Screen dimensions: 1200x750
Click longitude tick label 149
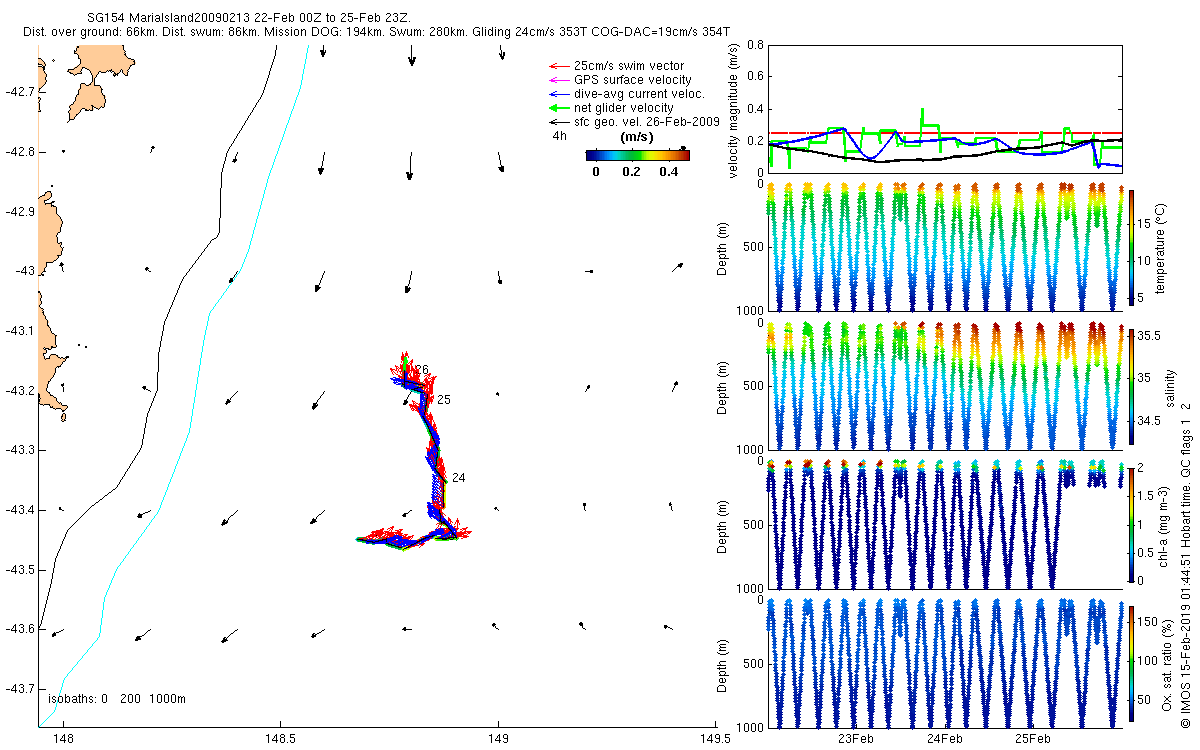[498, 738]
